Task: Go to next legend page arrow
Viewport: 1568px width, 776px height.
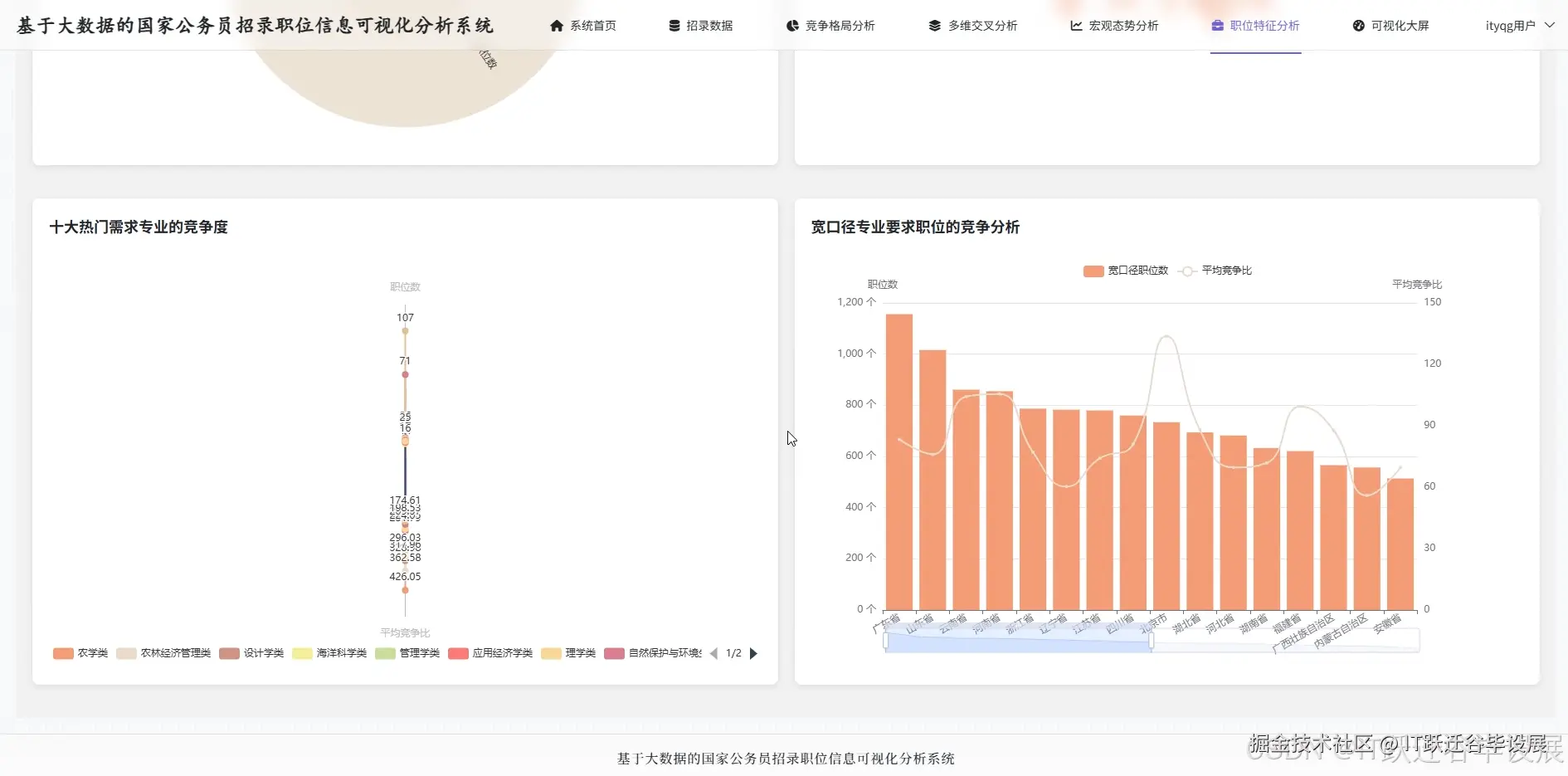Action: coord(753,653)
